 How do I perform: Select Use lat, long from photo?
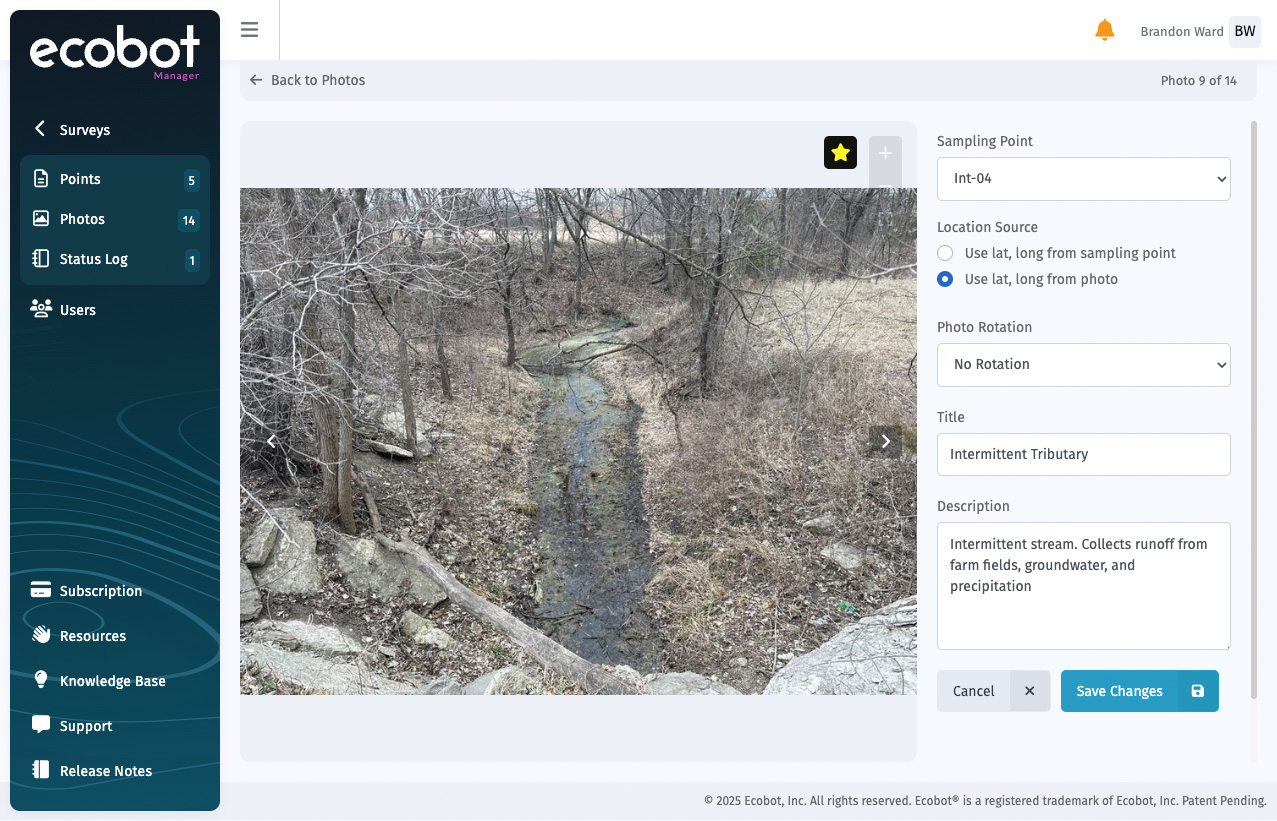(x=945, y=279)
